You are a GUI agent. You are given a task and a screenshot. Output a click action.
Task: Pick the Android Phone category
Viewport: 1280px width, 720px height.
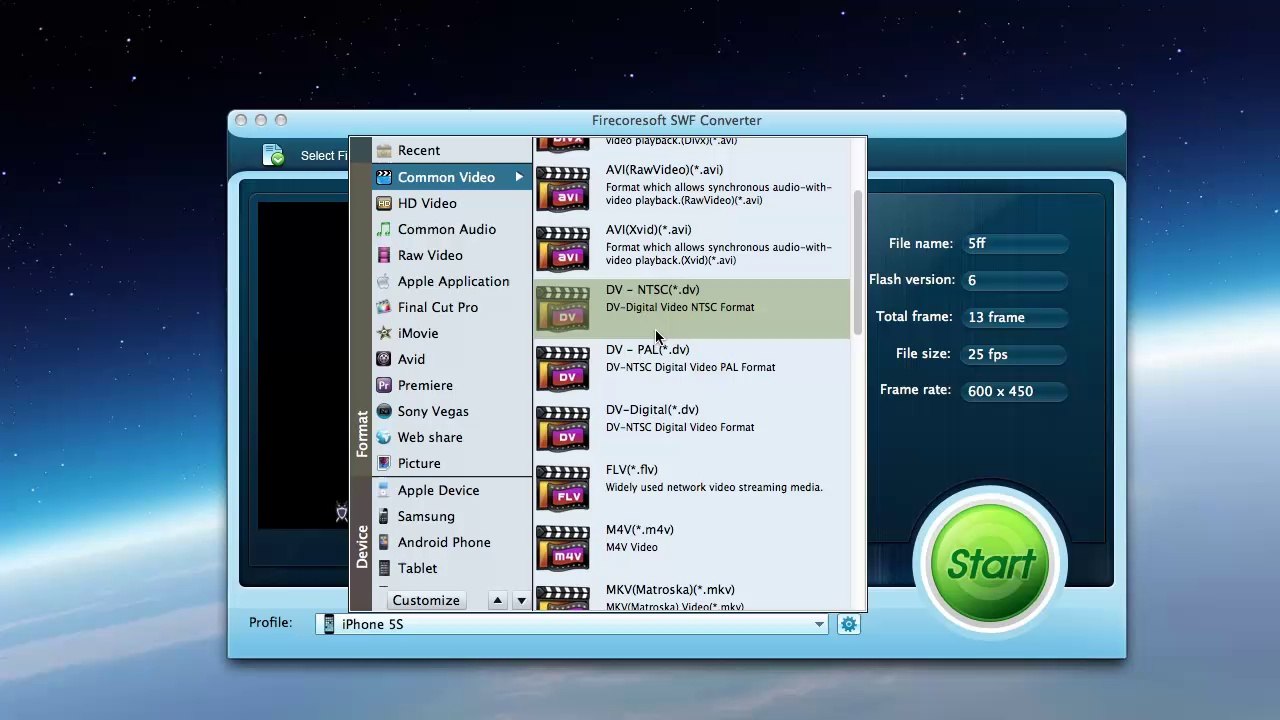tap(452, 542)
